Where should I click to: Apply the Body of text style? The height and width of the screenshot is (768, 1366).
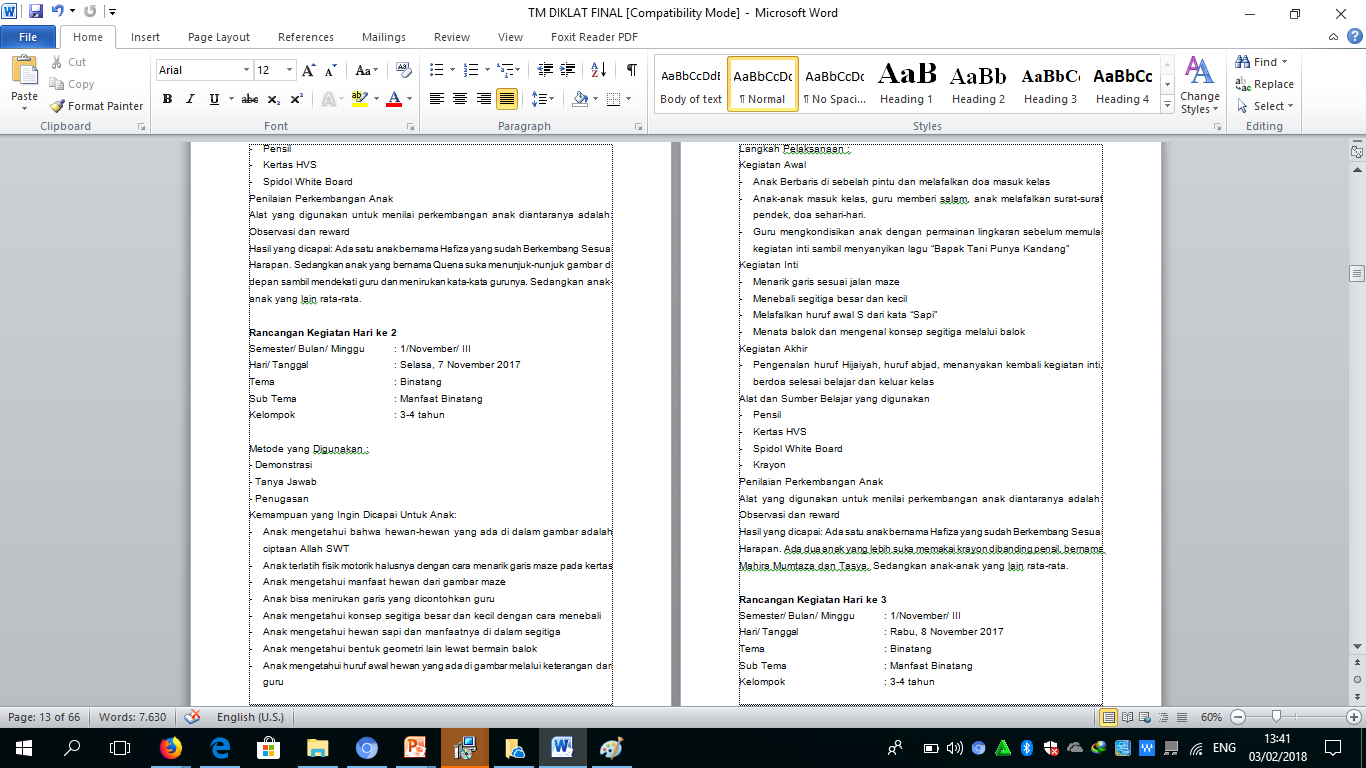tap(691, 83)
